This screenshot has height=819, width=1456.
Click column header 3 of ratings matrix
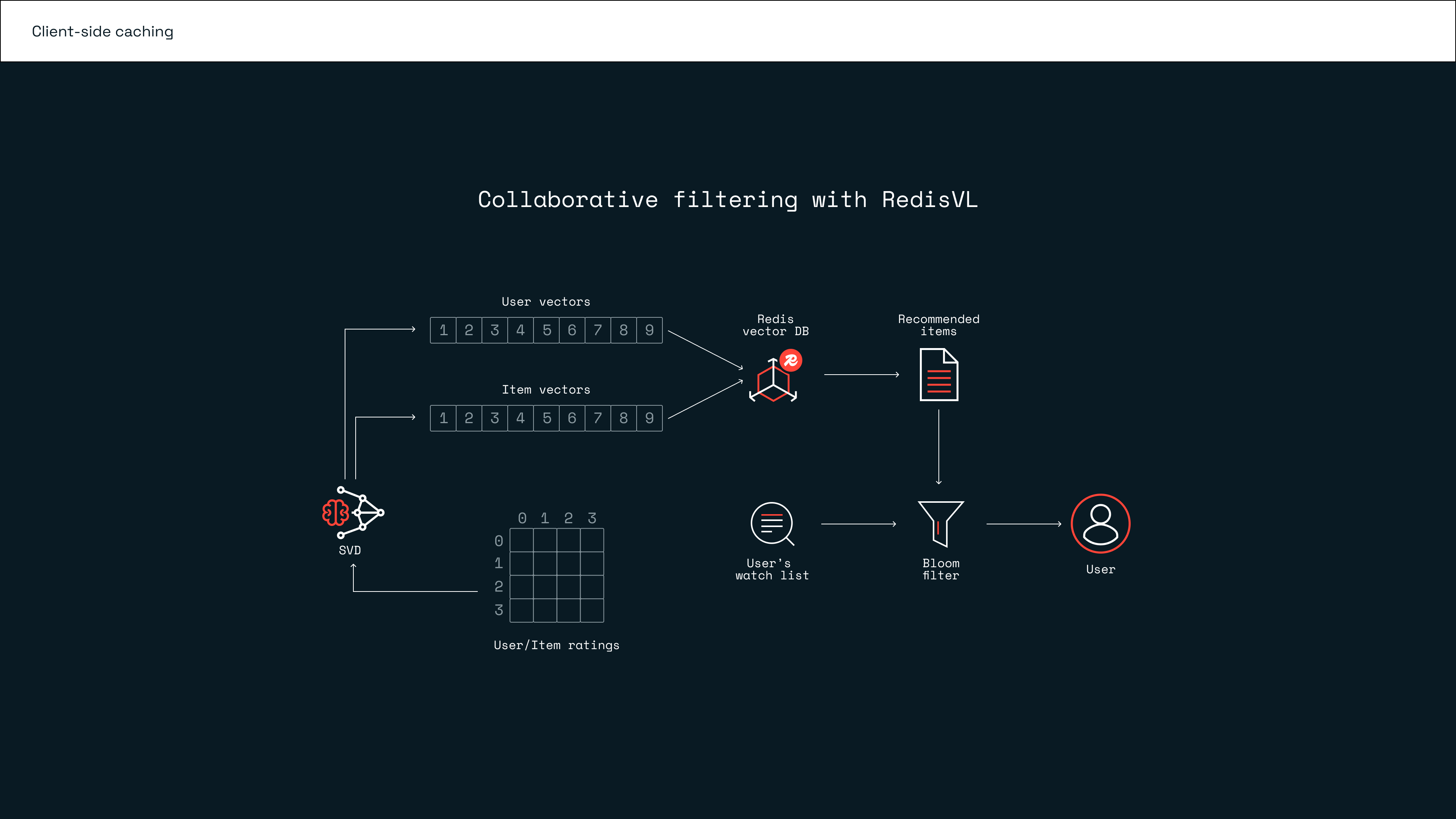tap(592, 518)
